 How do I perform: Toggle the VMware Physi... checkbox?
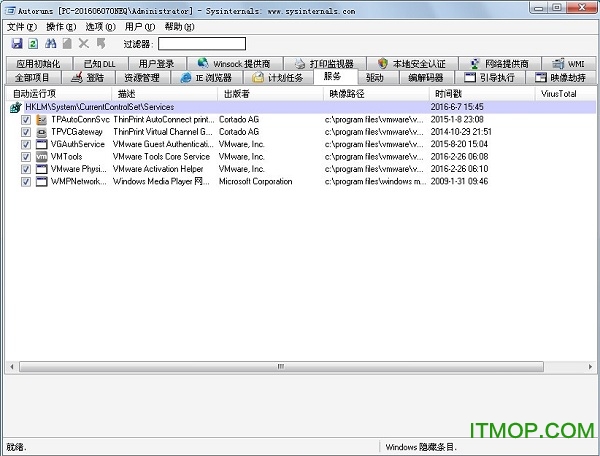click(26, 169)
